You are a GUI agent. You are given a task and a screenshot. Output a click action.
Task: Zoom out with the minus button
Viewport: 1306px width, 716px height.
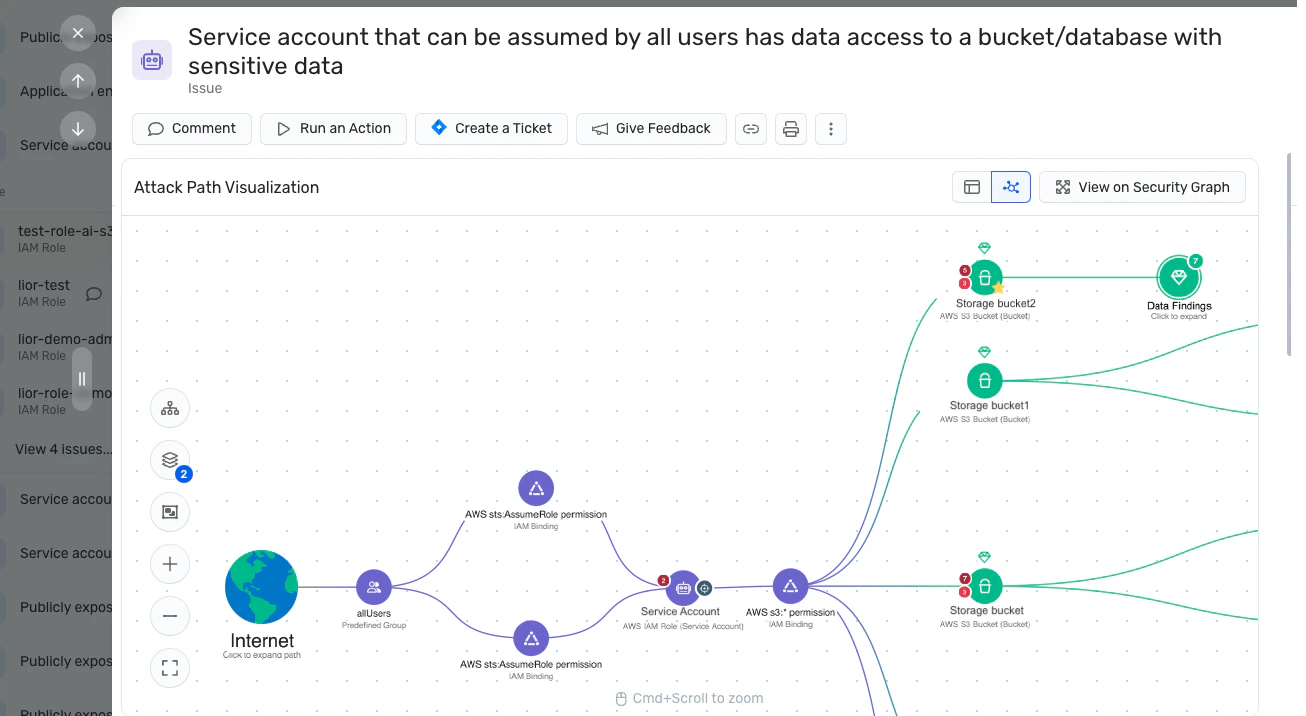(170, 616)
